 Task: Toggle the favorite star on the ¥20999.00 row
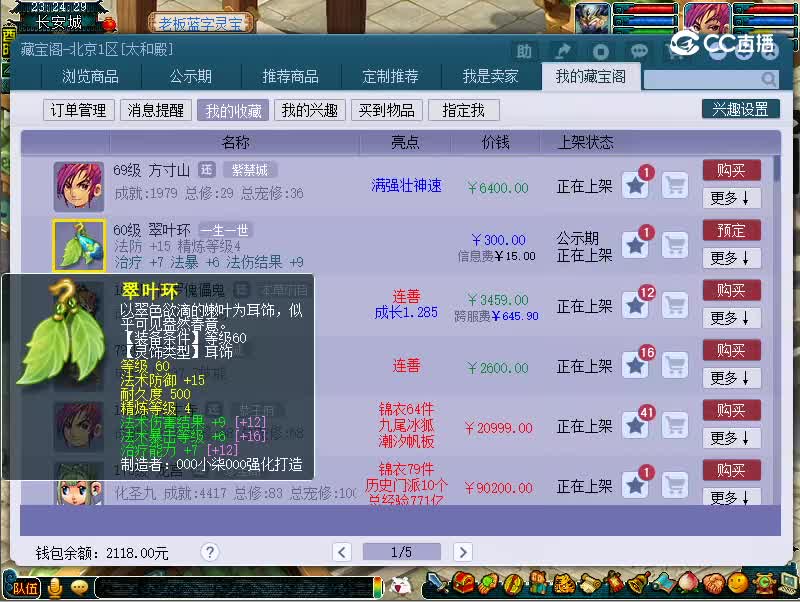pyautogui.click(x=635, y=425)
